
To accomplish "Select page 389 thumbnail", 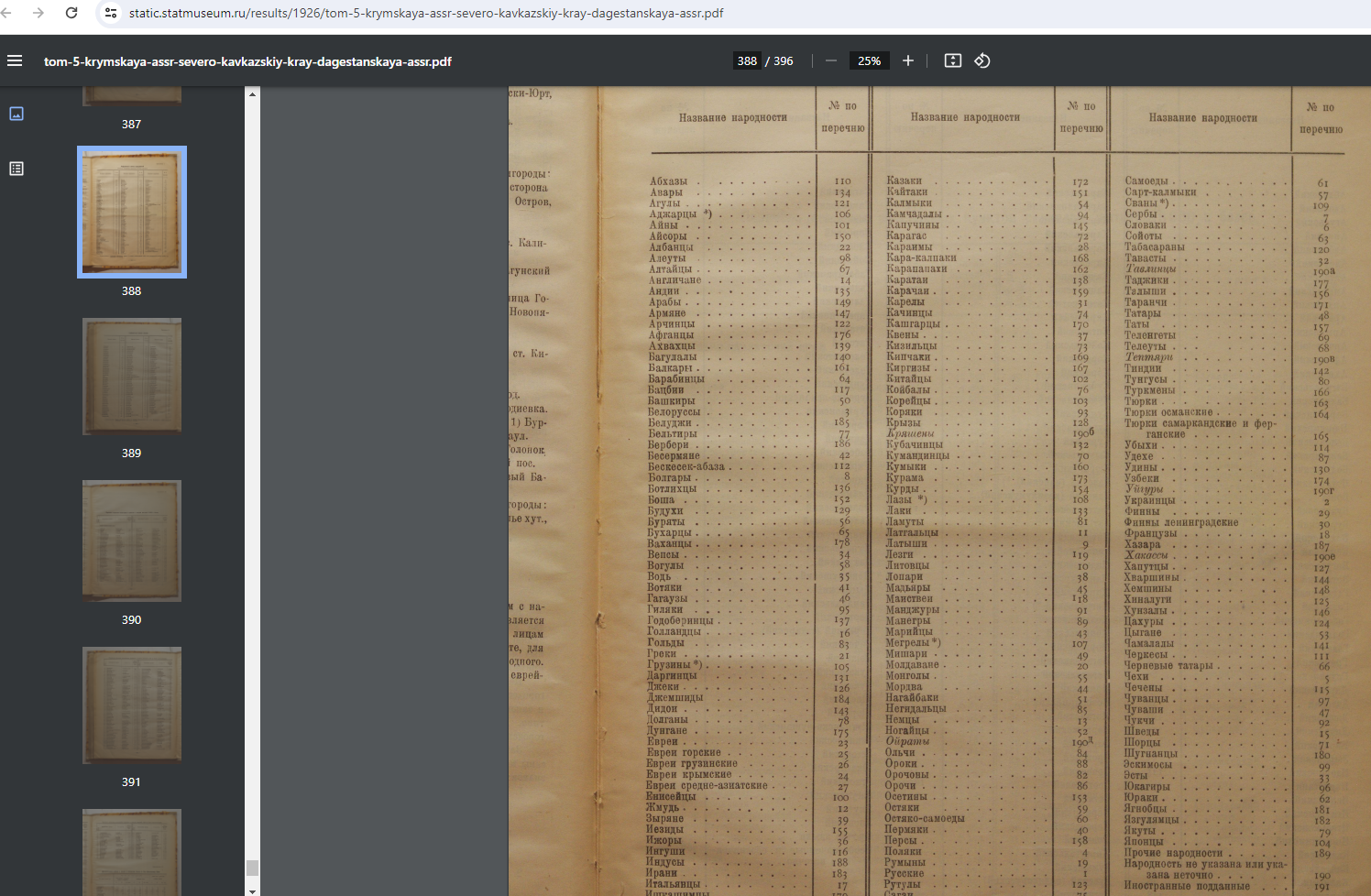I will [x=132, y=377].
